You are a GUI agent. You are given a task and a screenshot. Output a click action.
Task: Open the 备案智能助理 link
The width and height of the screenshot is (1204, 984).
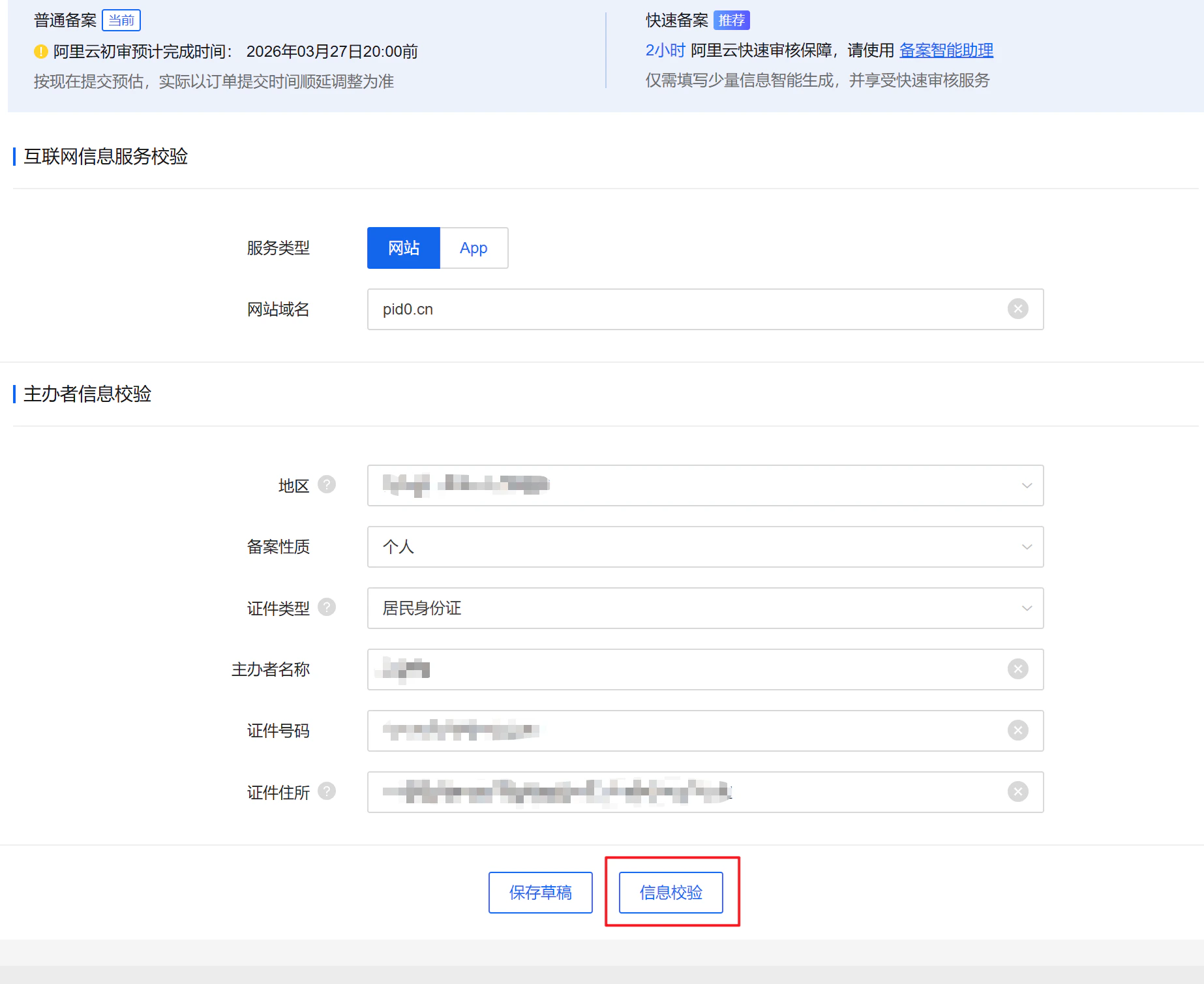point(946,50)
